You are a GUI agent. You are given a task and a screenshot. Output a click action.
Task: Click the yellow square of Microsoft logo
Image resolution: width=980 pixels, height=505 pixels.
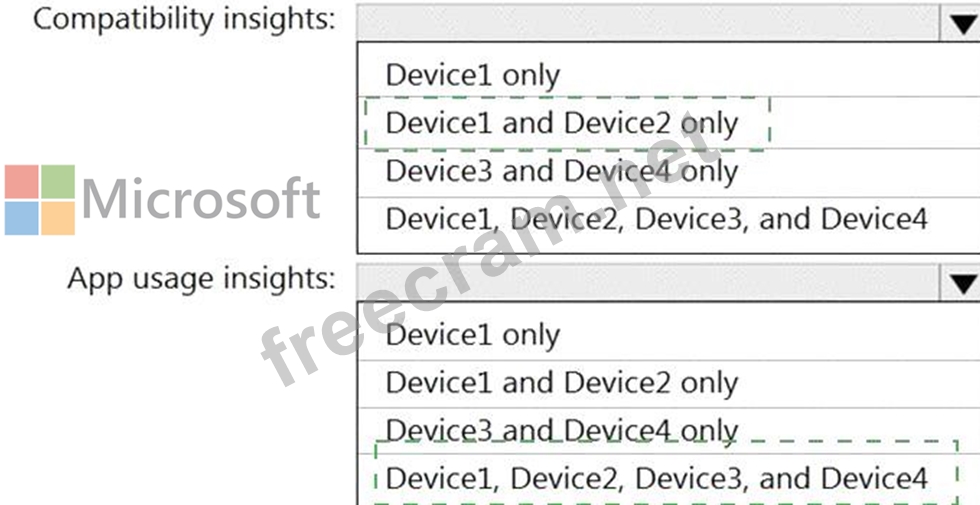(x=58, y=218)
